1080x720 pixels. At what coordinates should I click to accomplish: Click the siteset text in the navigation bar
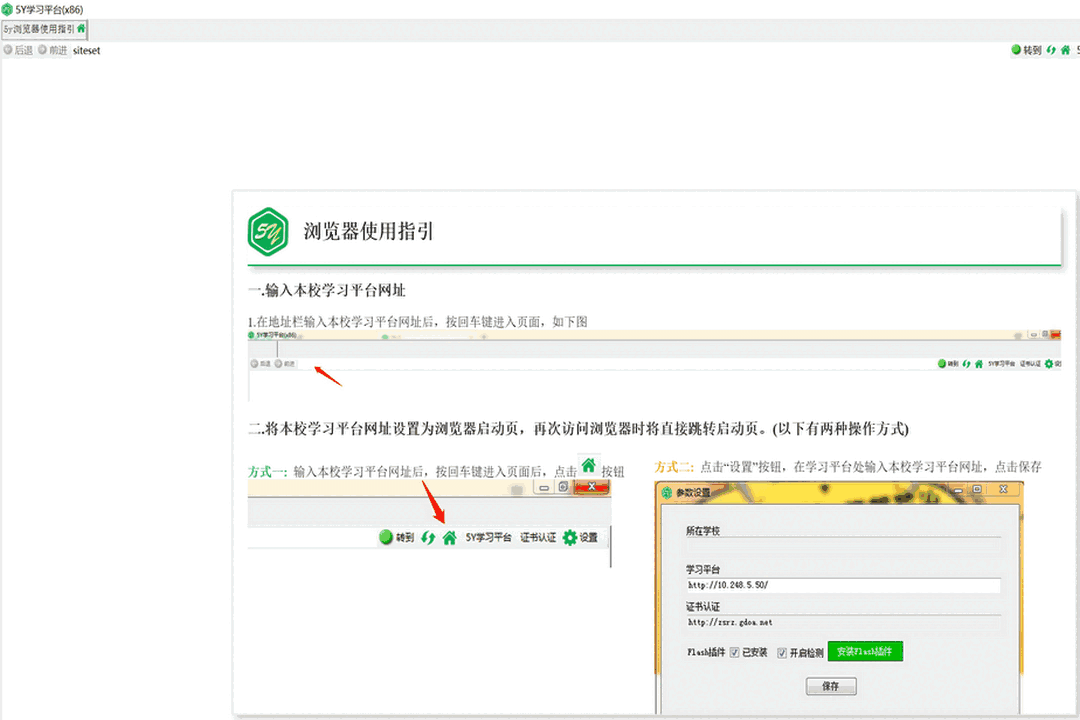click(x=86, y=50)
